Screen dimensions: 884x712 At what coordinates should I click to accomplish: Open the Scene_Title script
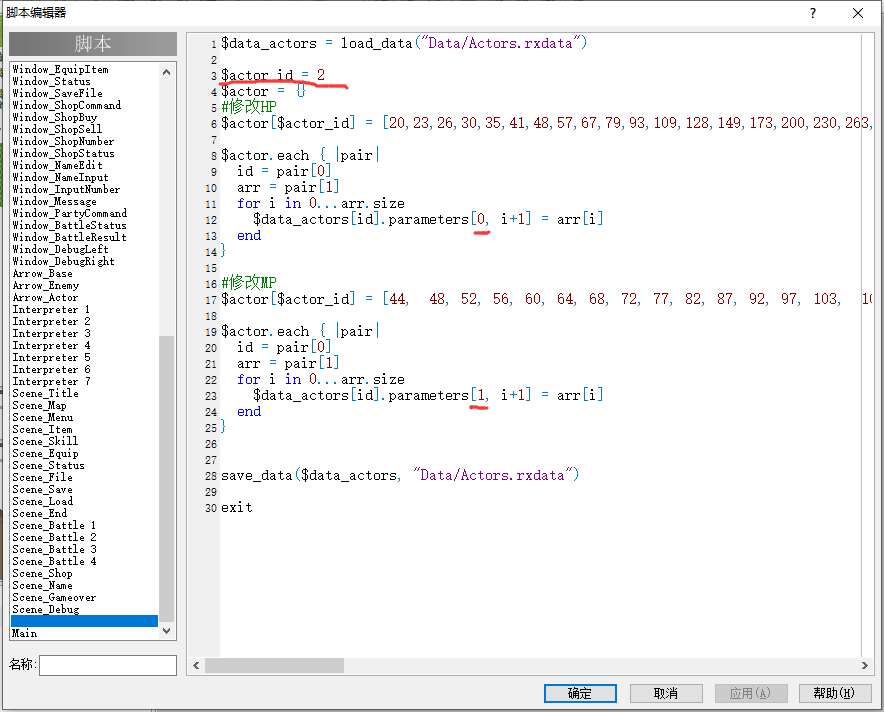[46, 393]
